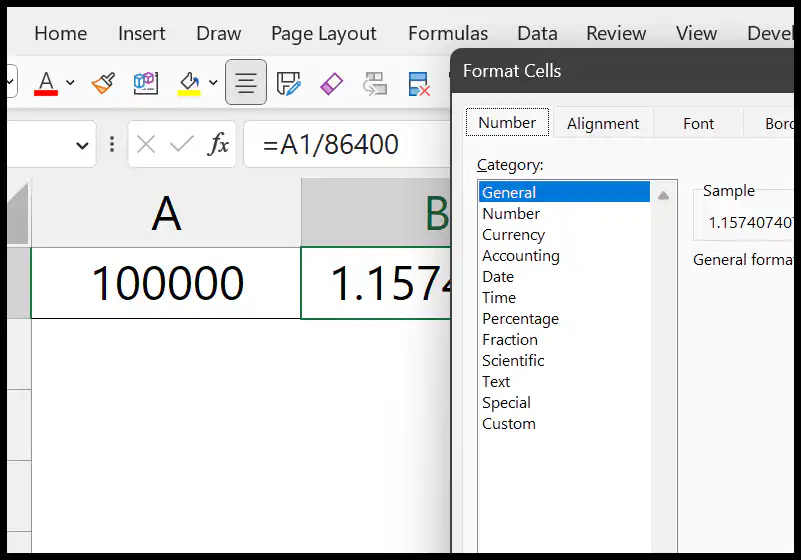Select cell B1 showing 1.157
Viewport: 801px width, 560px height.
point(376,283)
